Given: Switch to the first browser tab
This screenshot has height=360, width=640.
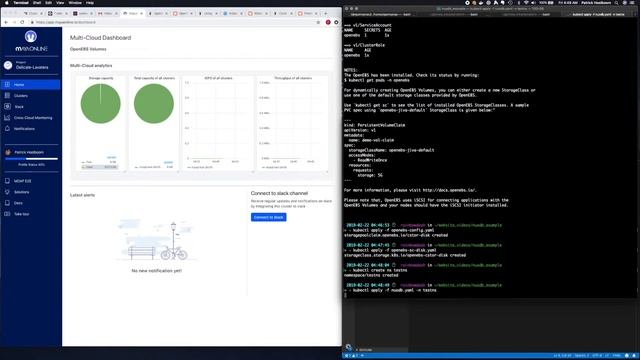Looking at the screenshot, I should [33, 13].
